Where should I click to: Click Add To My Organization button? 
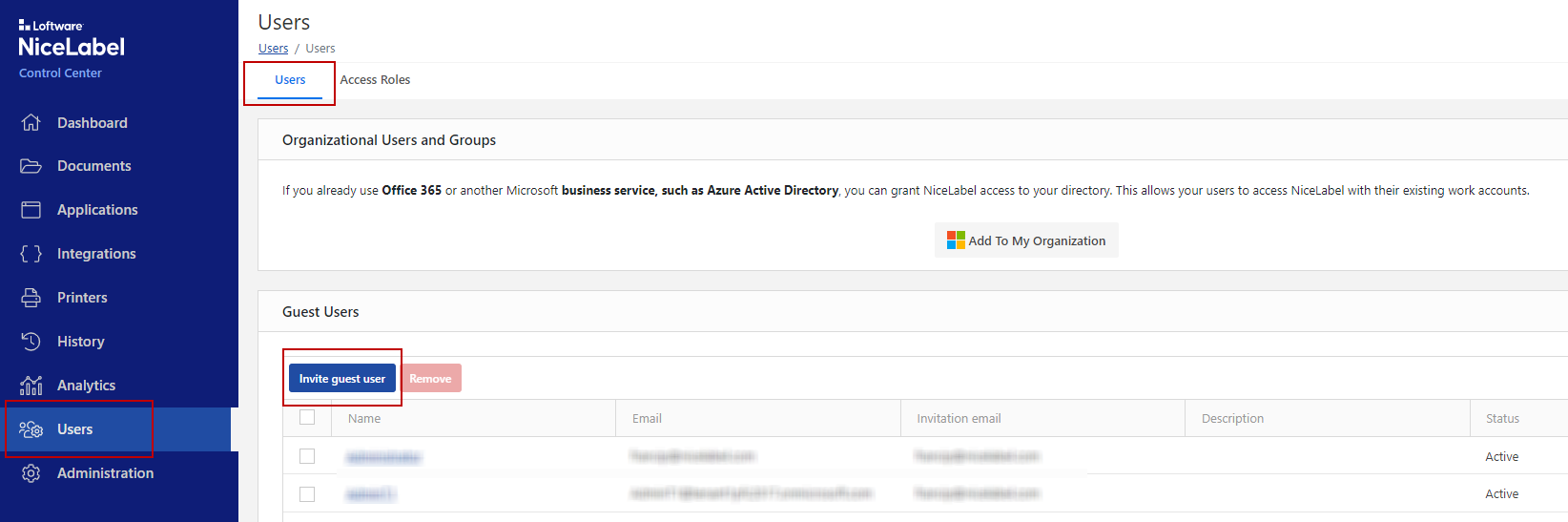pos(1026,240)
